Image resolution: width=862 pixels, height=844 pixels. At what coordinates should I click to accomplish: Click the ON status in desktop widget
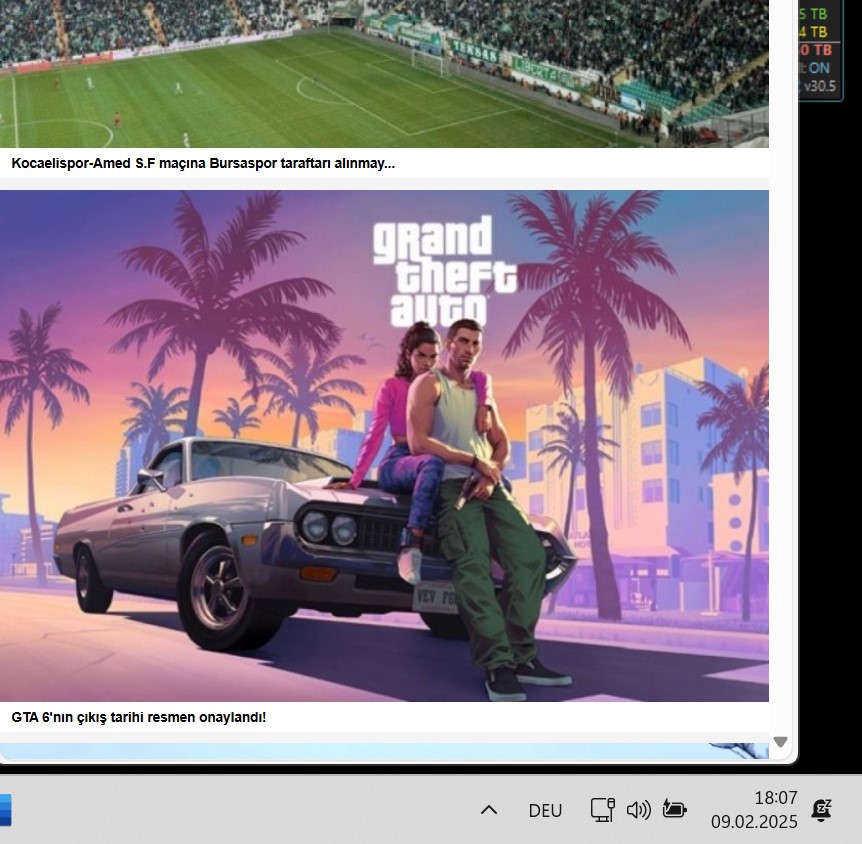click(818, 68)
